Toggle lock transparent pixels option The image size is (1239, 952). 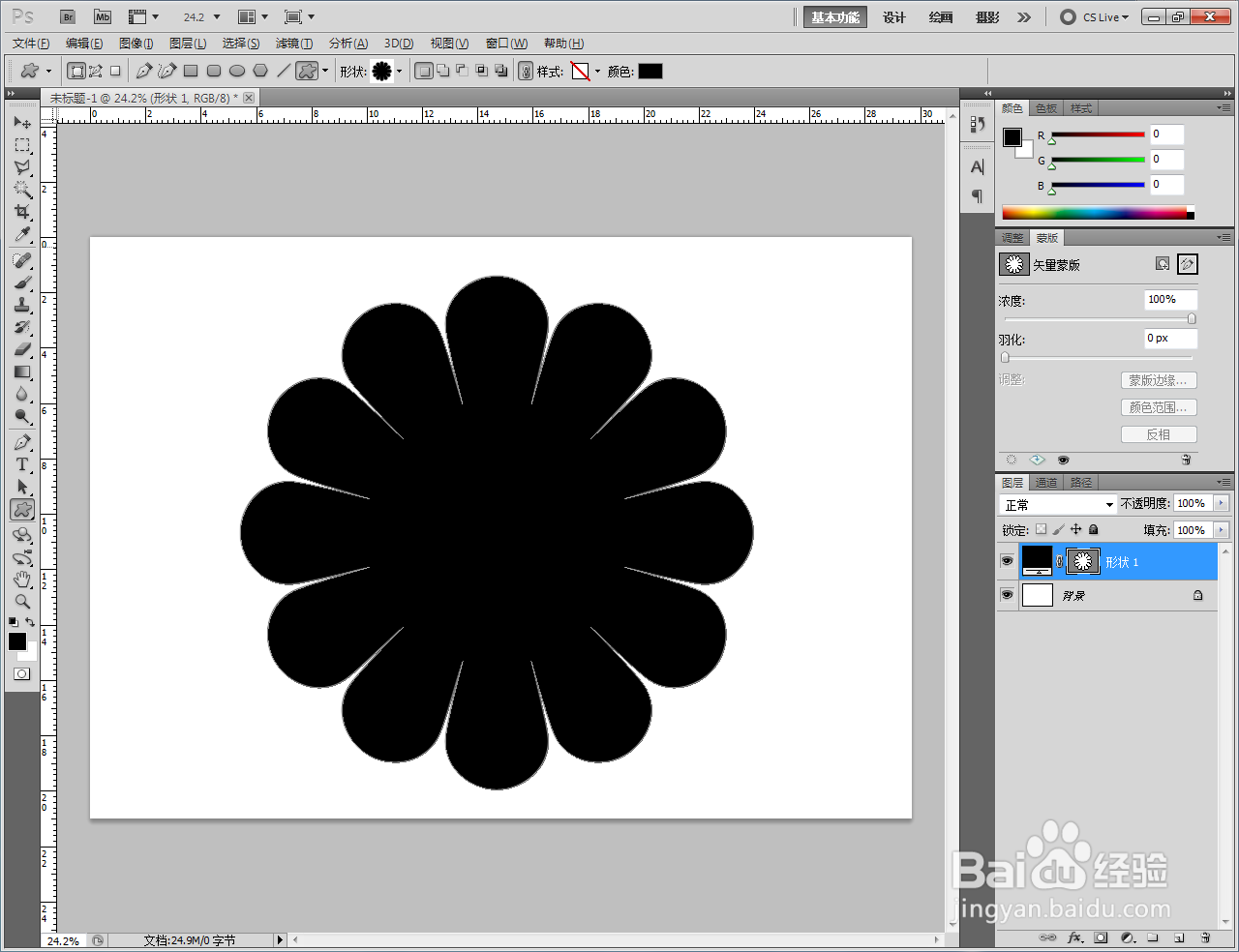1041,529
